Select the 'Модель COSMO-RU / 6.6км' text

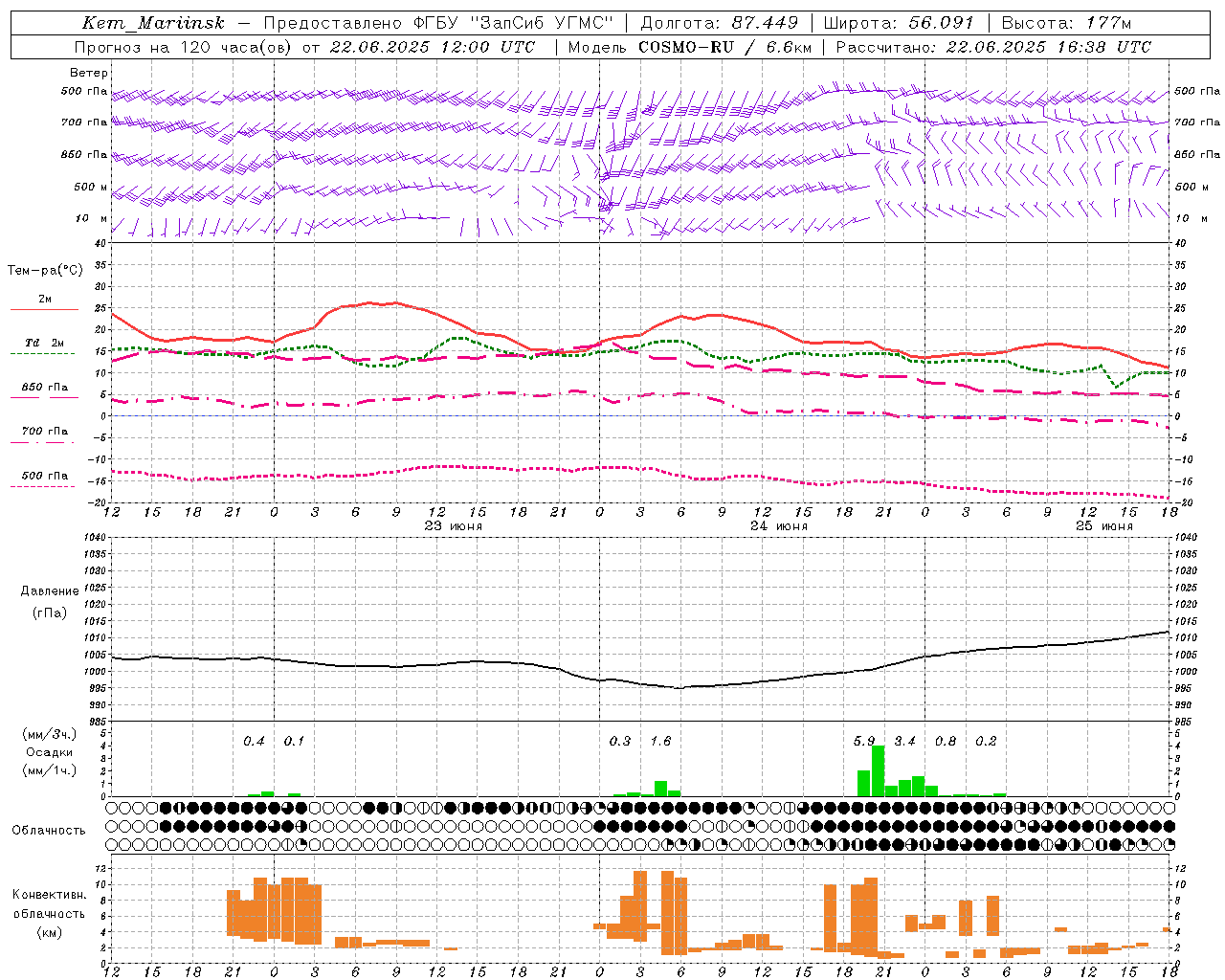pos(690,47)
